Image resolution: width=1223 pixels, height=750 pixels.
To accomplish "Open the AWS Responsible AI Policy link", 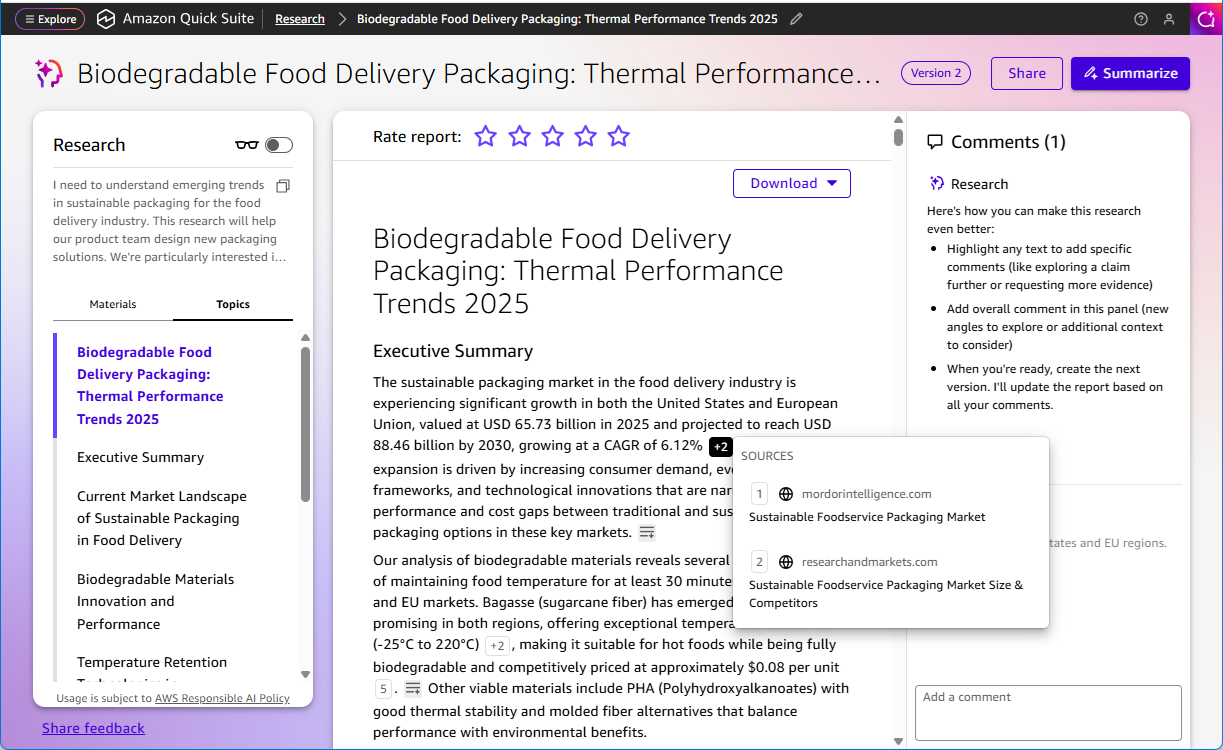I will 222,698.
